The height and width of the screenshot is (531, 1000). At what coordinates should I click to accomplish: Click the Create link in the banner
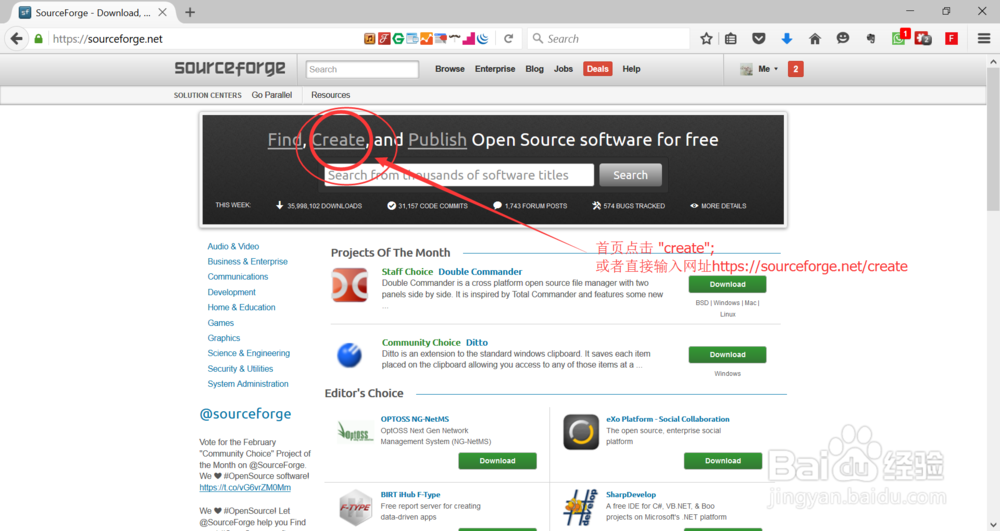[x=338, y=140]
